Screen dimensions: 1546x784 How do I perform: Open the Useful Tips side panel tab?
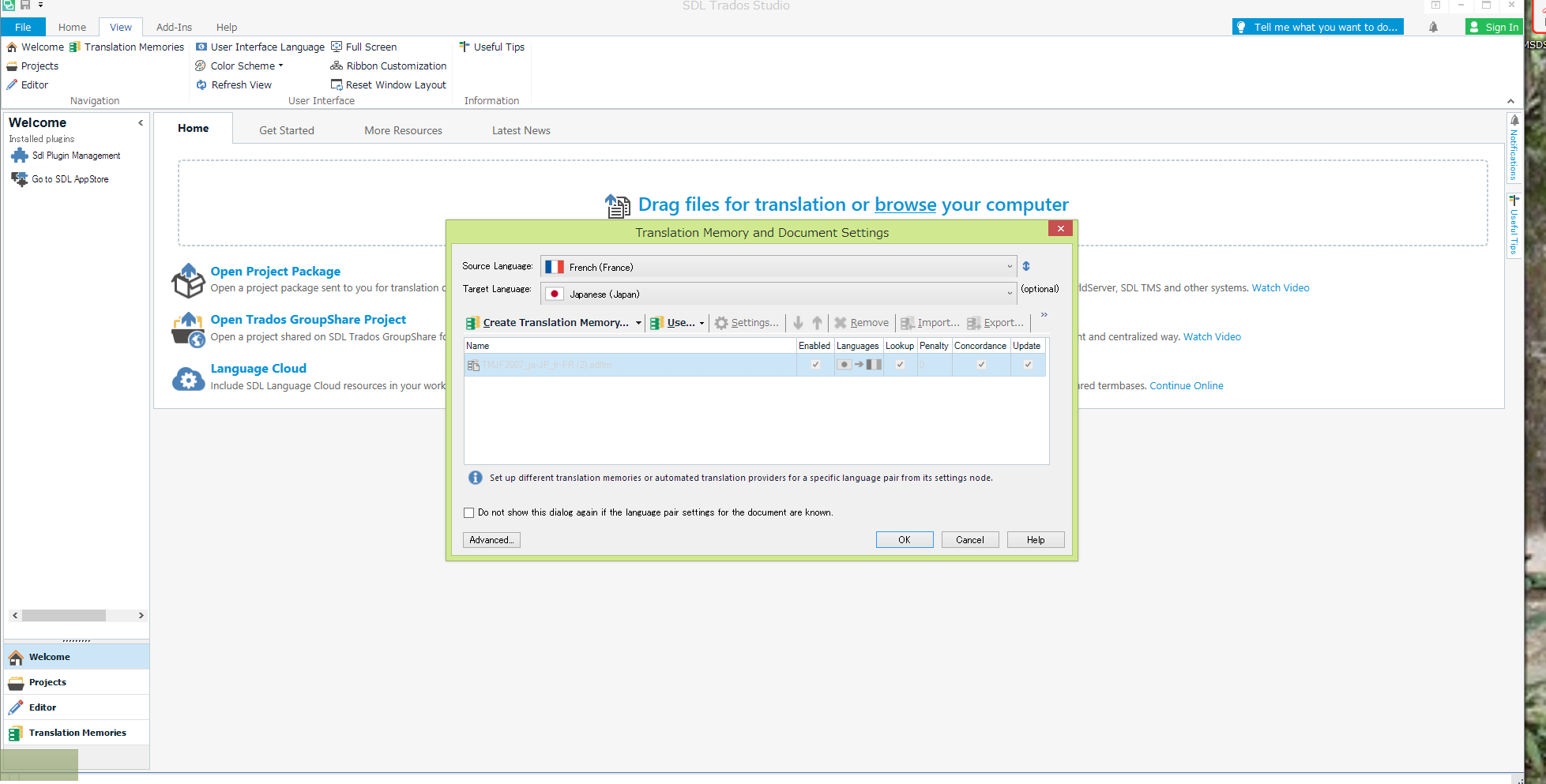point(1514,225)
